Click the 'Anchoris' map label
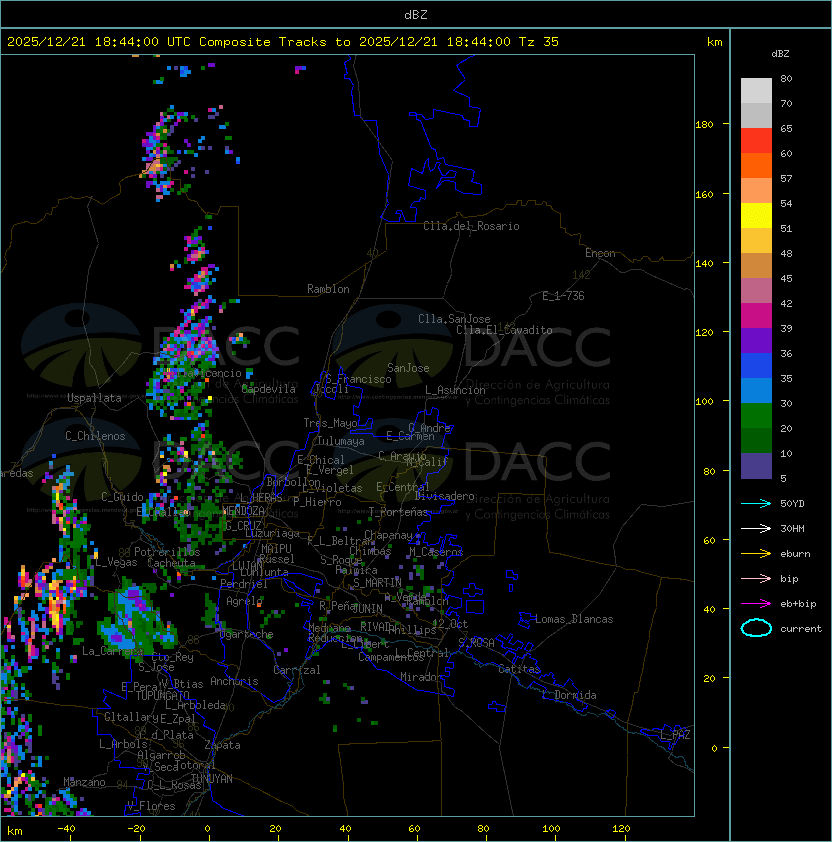Image resolution: width=832 pixels, height=842 pixels. 234,681
